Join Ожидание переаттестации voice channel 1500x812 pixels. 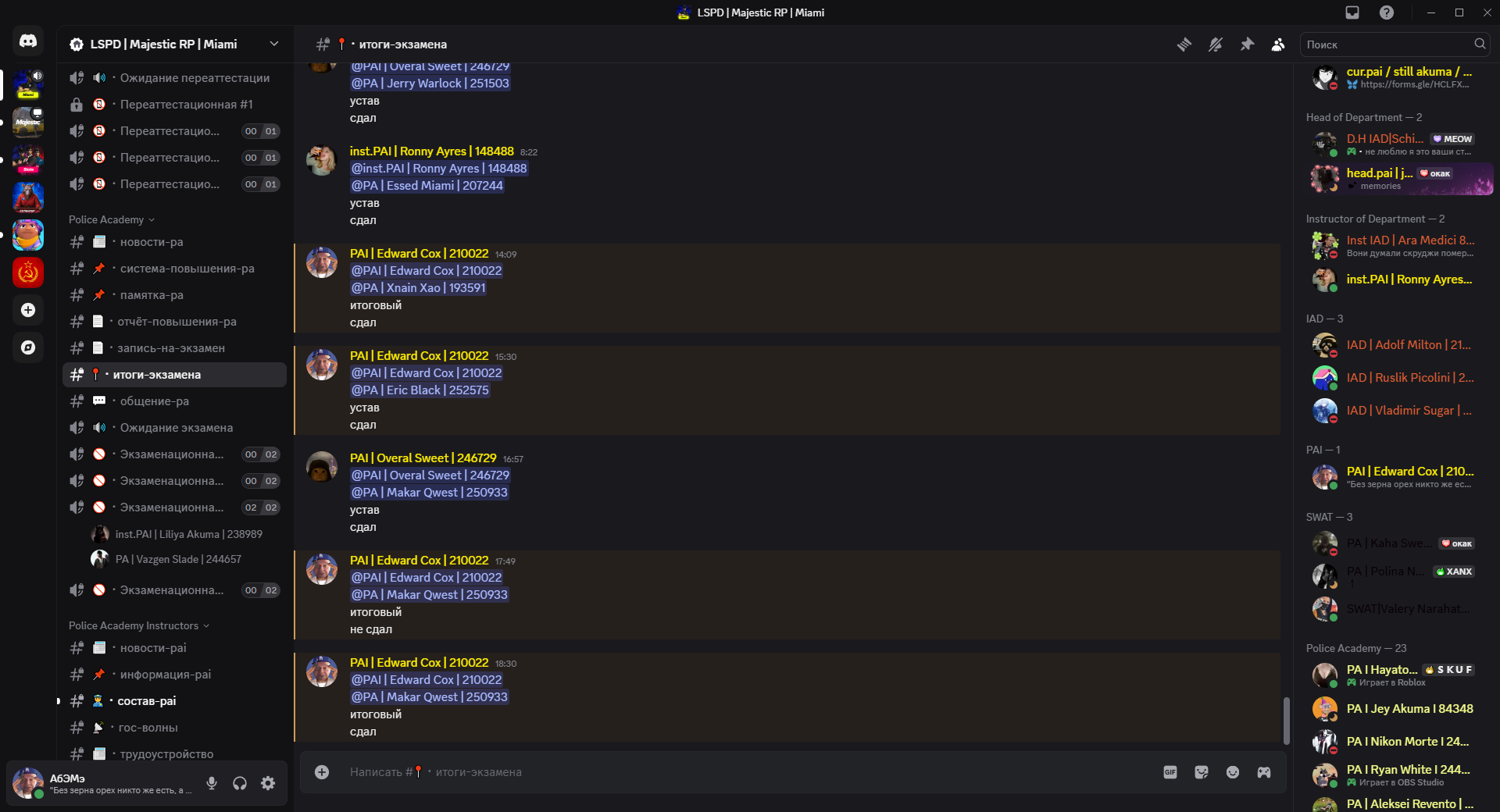pos(175,78)
